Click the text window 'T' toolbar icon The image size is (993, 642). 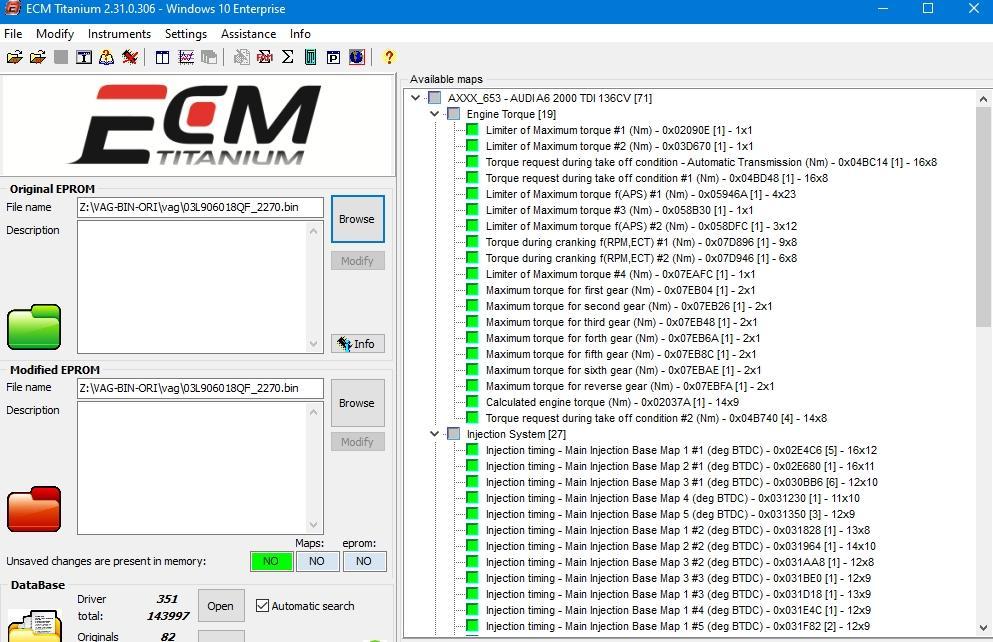(x=84, y=58)
